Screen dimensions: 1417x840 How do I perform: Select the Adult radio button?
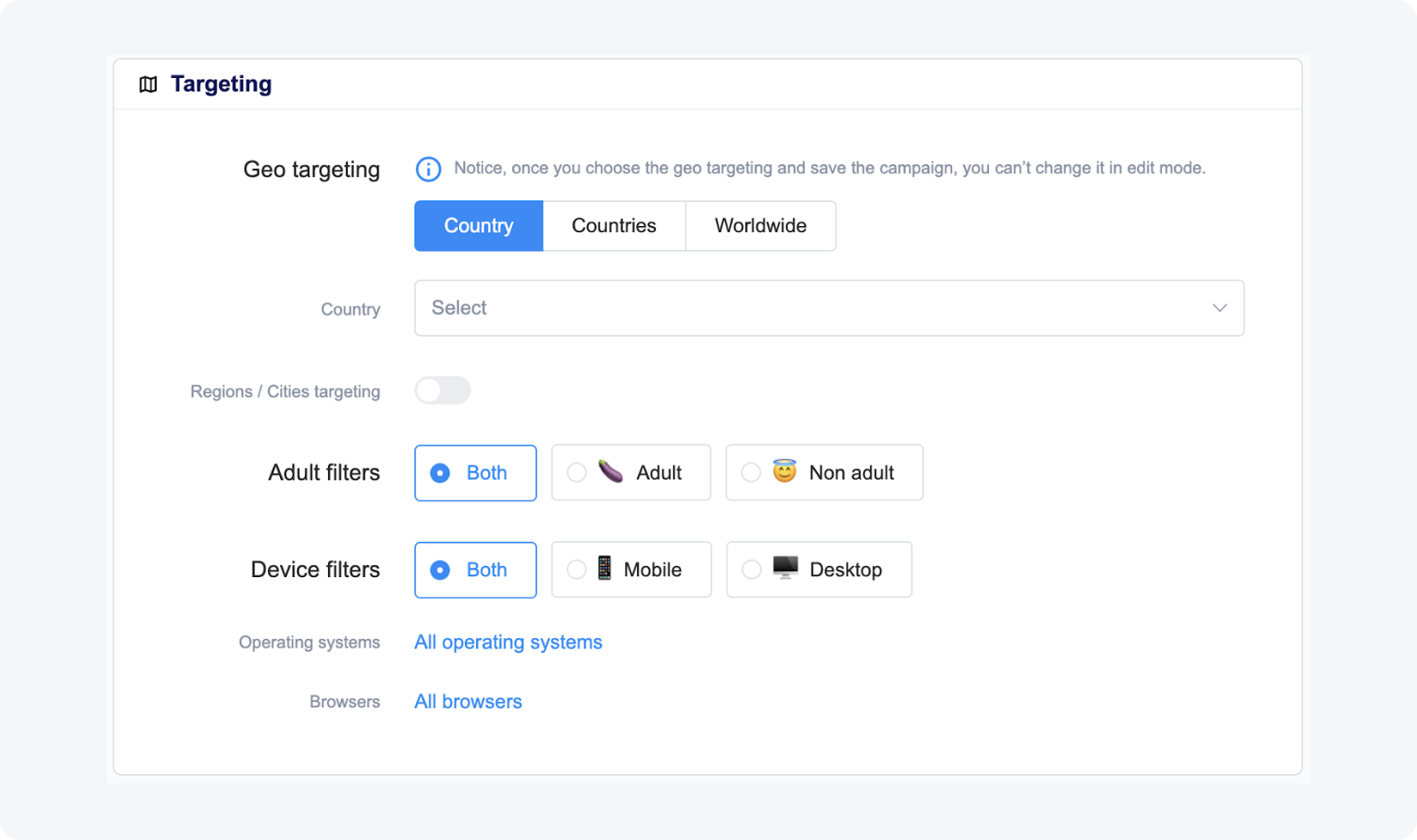pyautogui.click(x=577, y=473)
